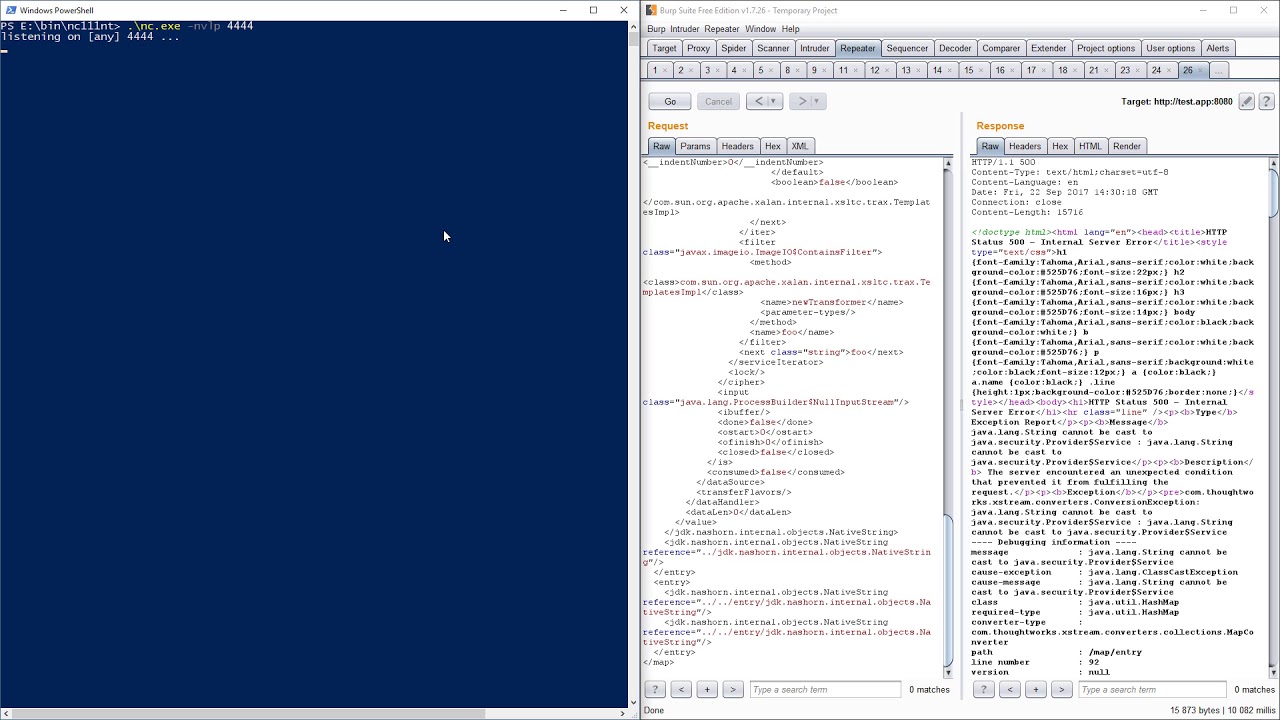Viewport: 1280px width, 720px height.
Task: Show response HTML view tab
Action: pos(1090,146)
